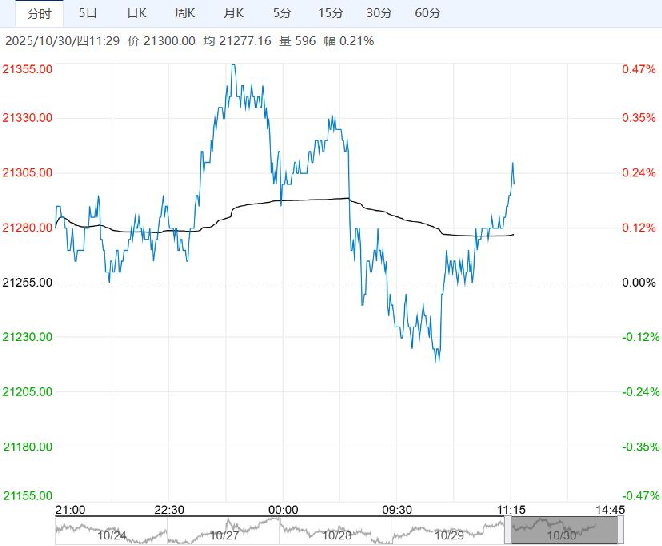This screenshot has height=546, width=662.
Task: Switch to the 15分 interval tab
Action: (x=330, y=13)
